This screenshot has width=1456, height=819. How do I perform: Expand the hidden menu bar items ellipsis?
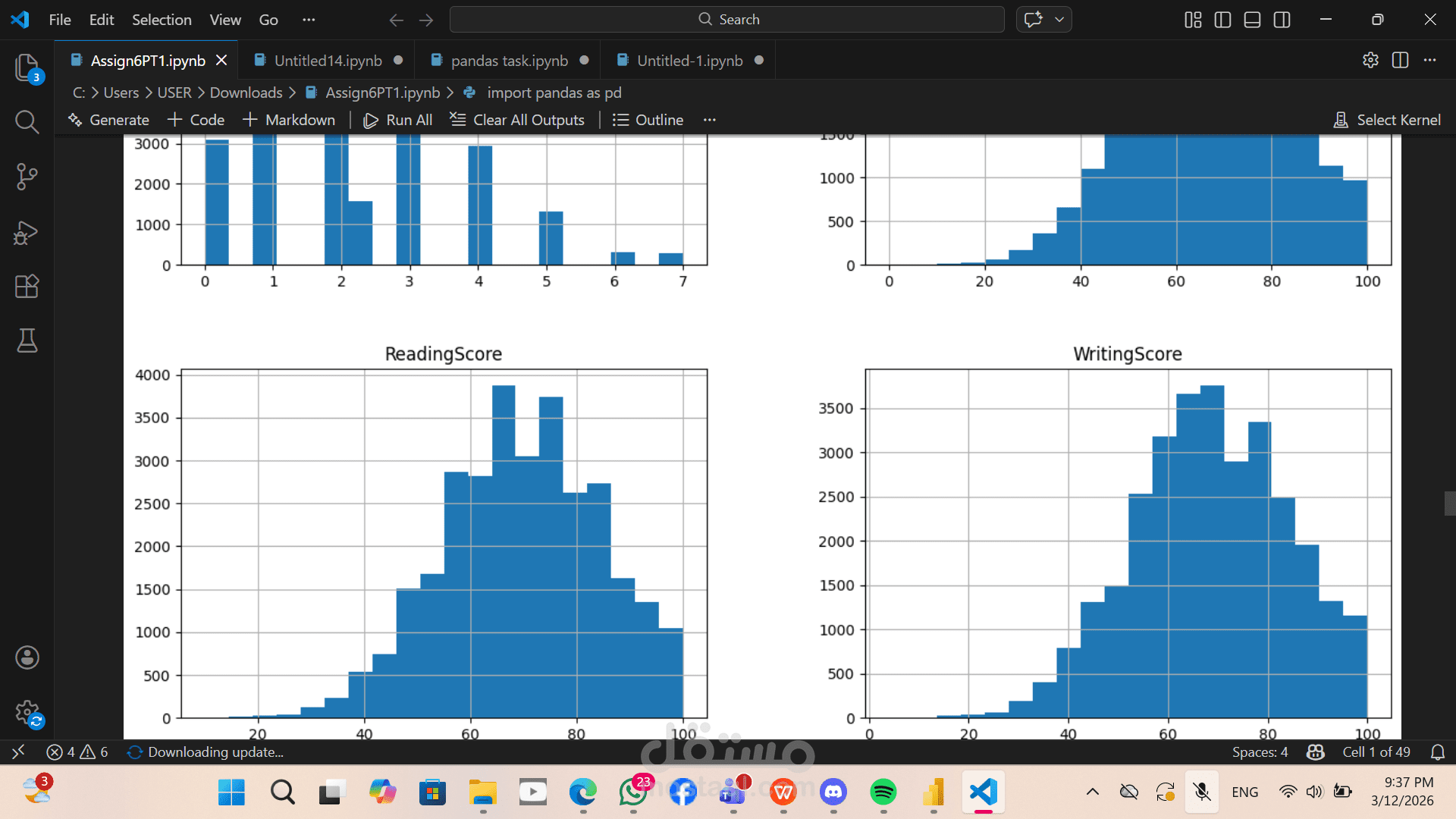[x=309, y=20]
